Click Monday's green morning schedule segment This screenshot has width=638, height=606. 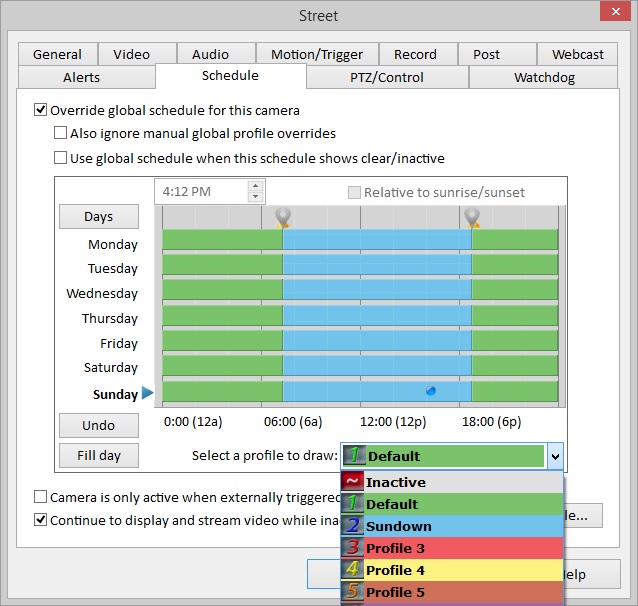(222, 239)
